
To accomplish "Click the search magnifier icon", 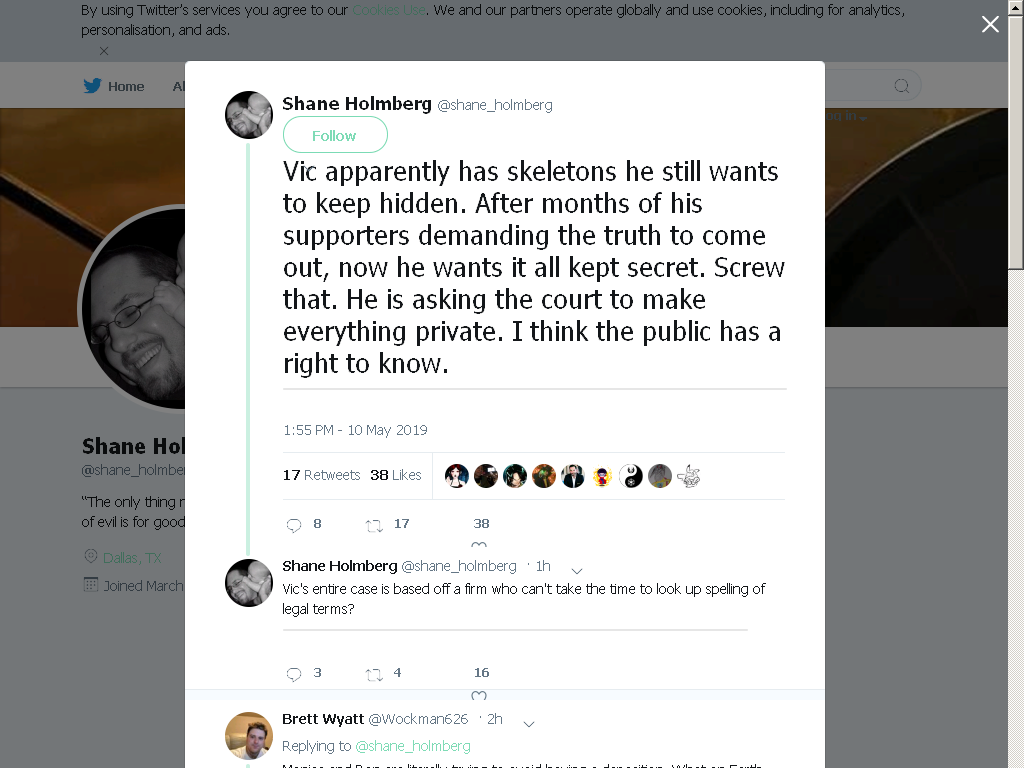I will 901,86.
